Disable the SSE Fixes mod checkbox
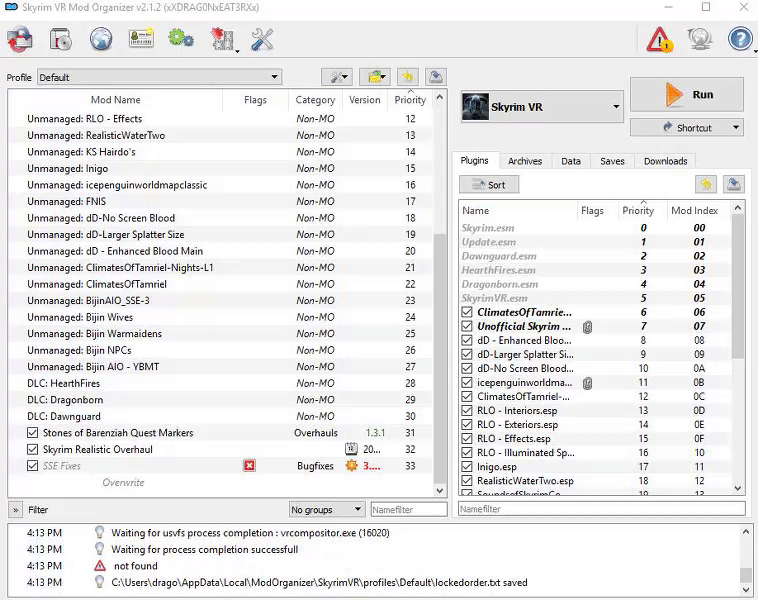The height and width of the screenshot is (600, 758). coord(32,466)
